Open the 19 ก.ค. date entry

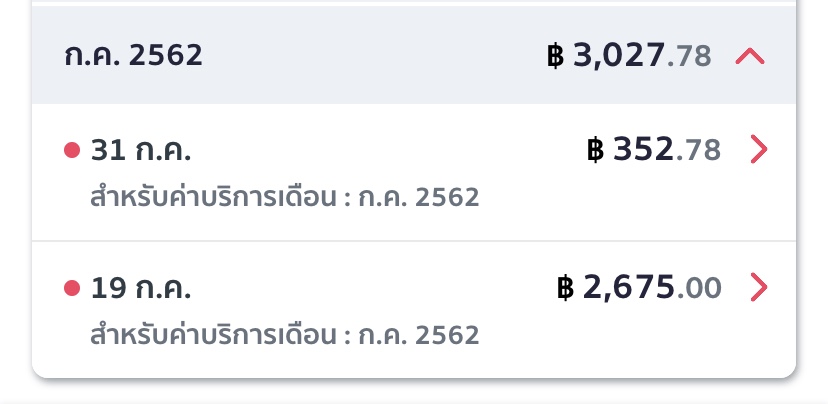point(141,288)
